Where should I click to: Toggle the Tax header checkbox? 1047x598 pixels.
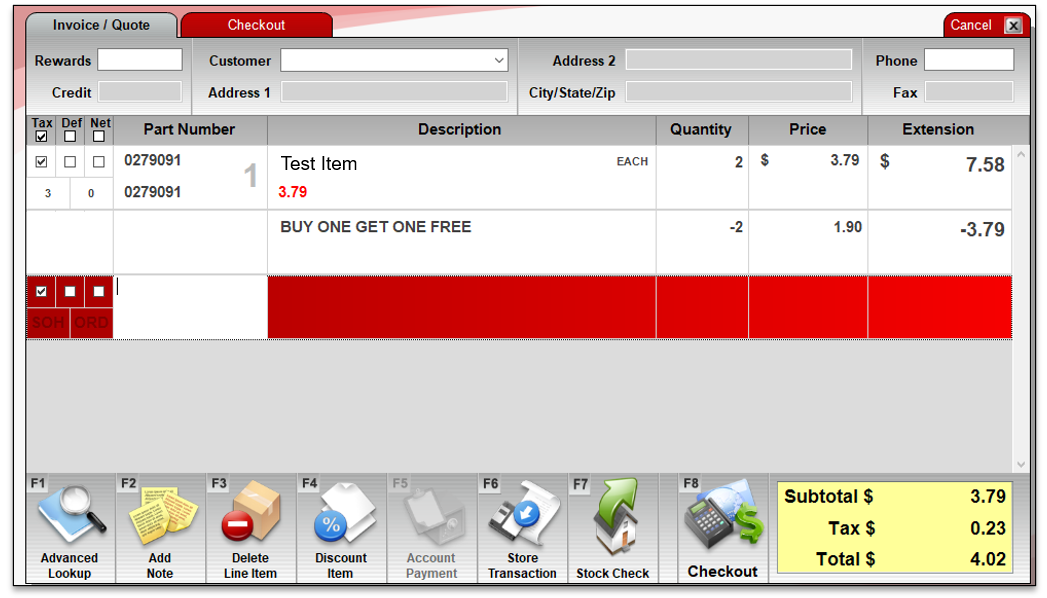(41, 137)
